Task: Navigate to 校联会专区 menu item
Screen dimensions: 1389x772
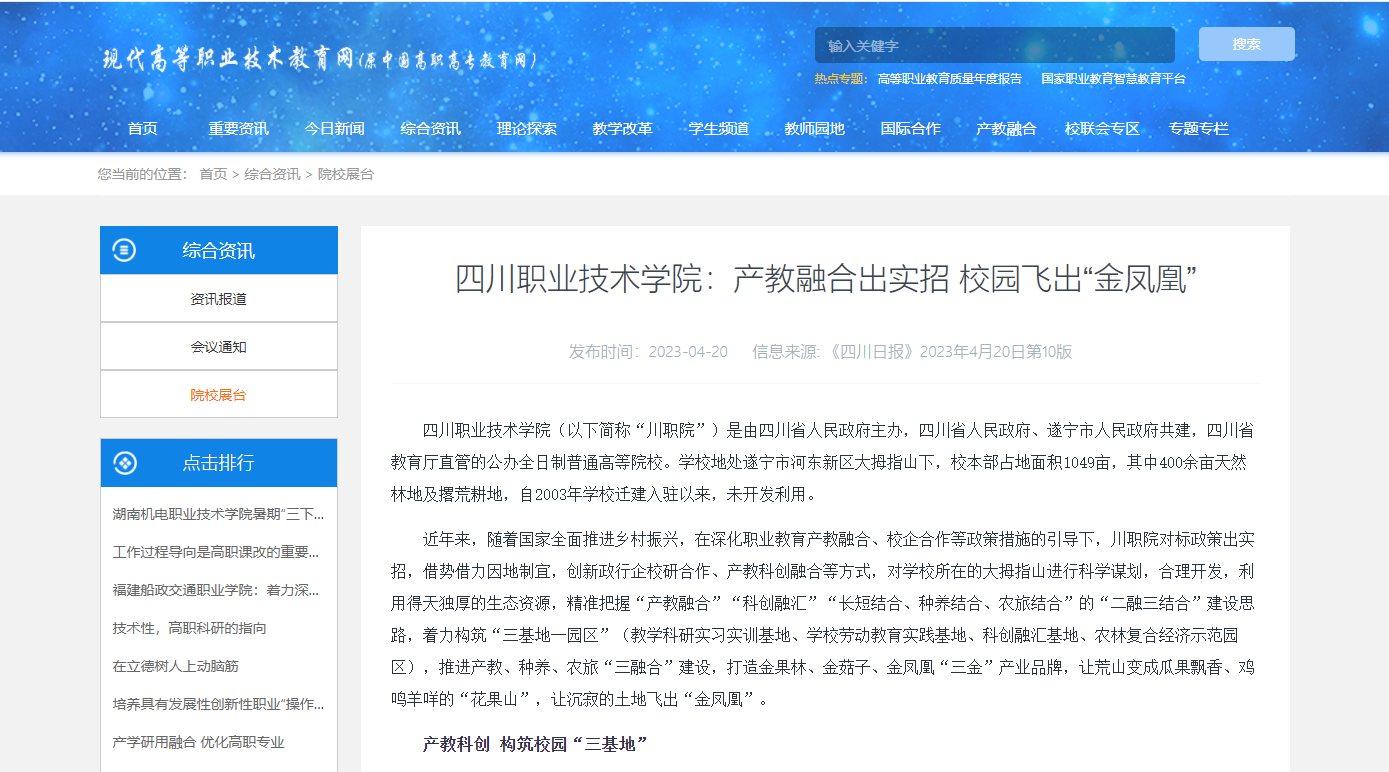Action: click(1102, 128)
